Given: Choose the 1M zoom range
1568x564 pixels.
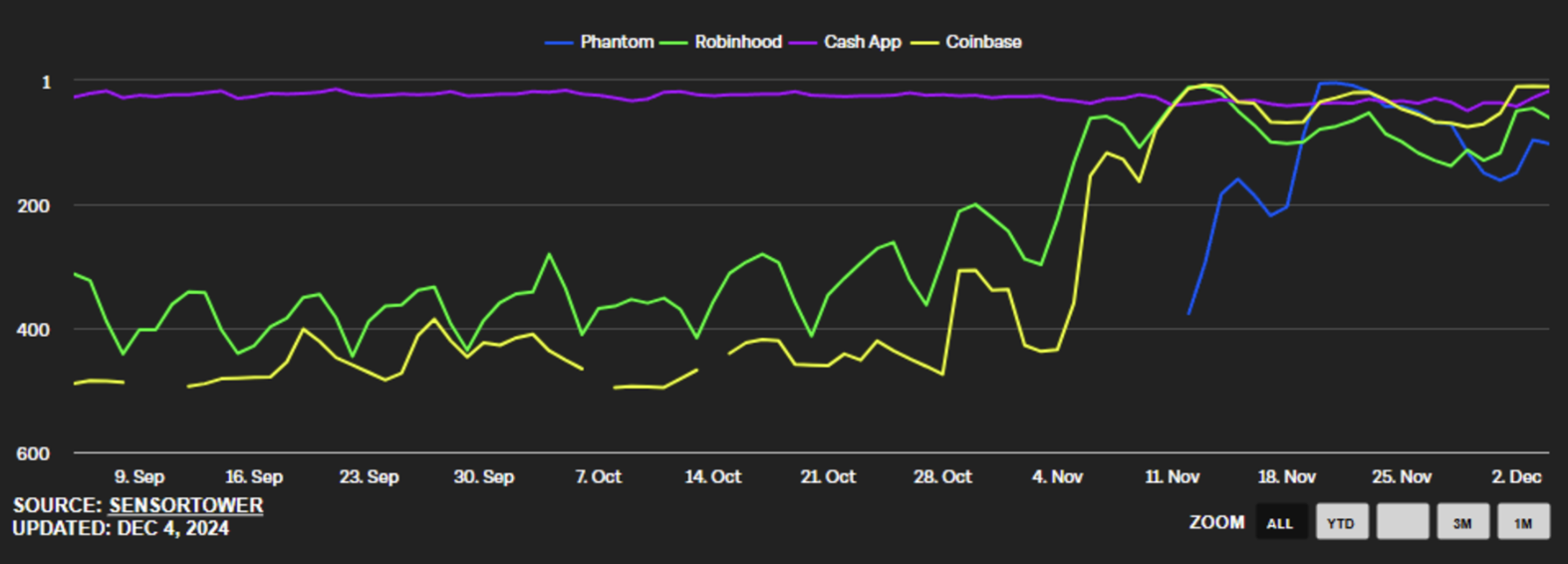Looking at the screenshot, I should pyautogui.click(x=1523, y=522).
